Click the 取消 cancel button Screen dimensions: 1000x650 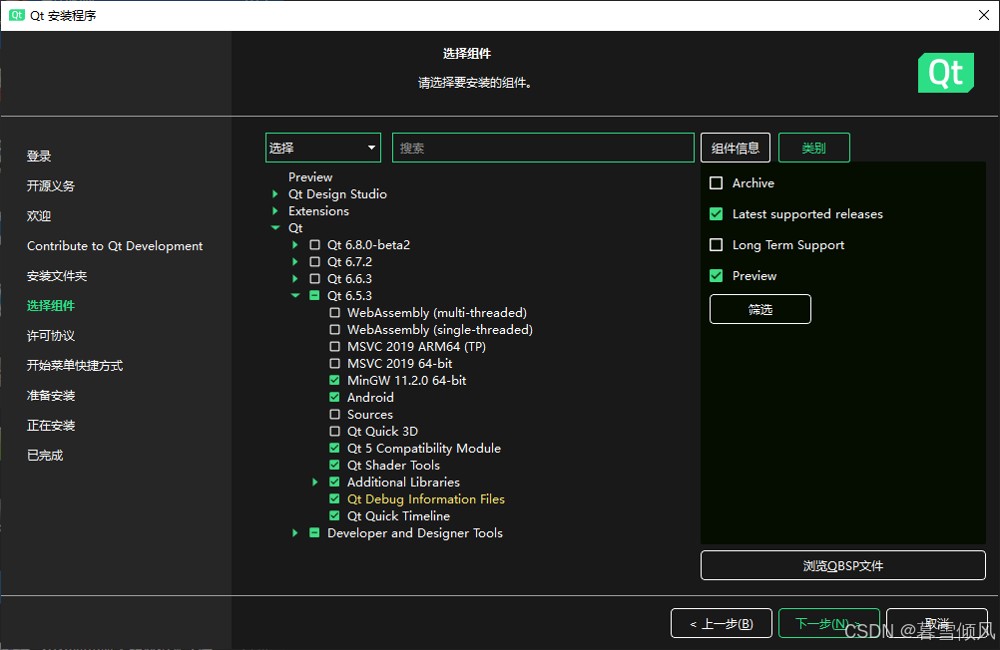tap(937, 623)
